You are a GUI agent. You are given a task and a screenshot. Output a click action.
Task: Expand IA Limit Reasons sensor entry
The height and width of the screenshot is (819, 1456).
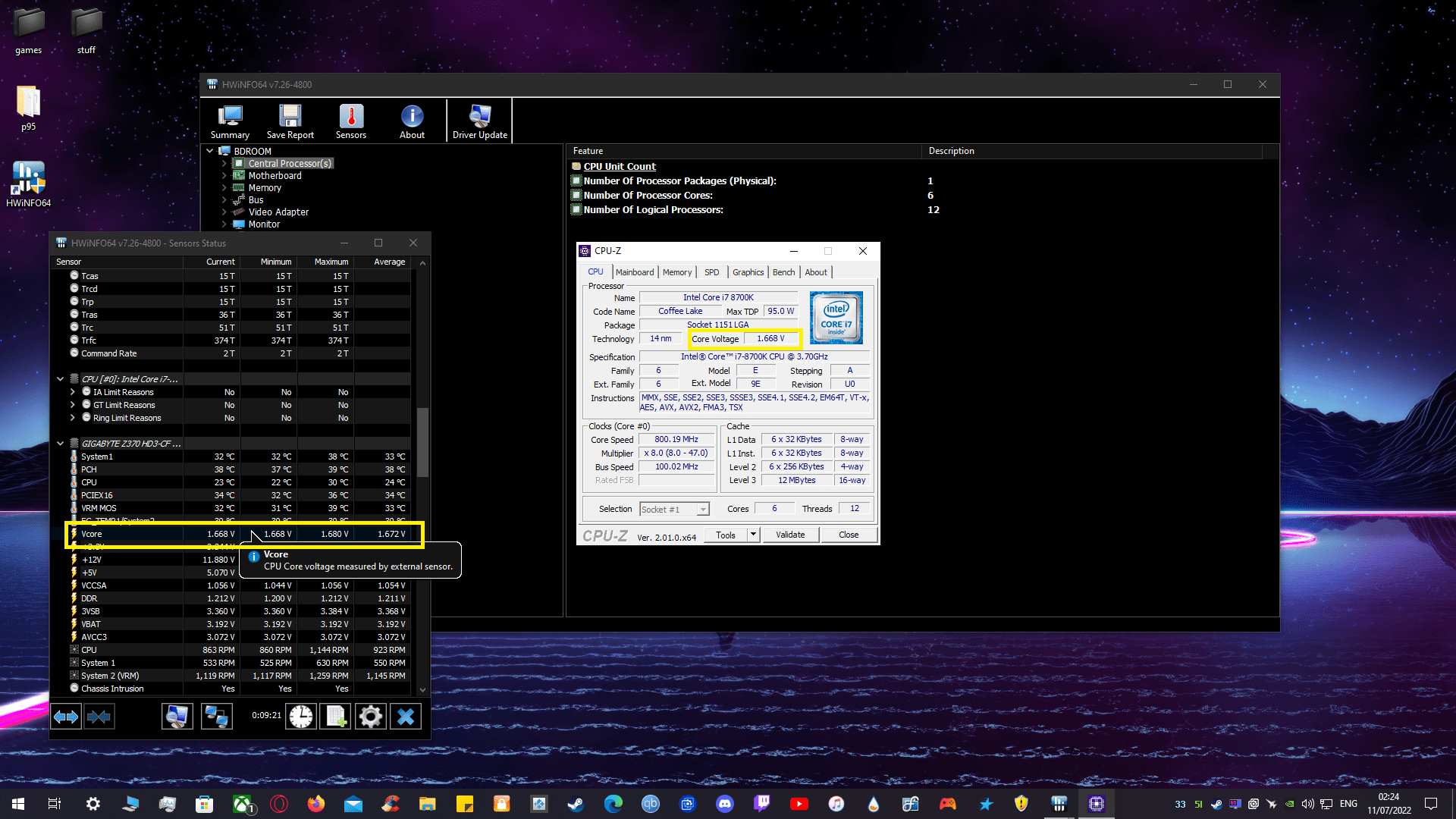(x=73, y=392)
